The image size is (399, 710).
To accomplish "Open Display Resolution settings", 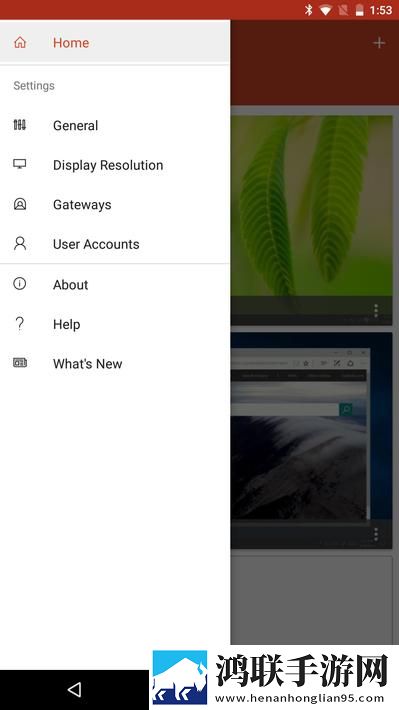I will click(115, 165).
